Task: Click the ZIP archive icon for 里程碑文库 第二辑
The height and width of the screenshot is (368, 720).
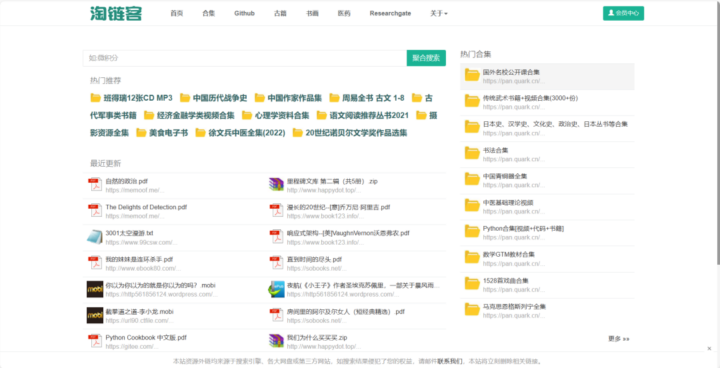Action: [276, 185]
